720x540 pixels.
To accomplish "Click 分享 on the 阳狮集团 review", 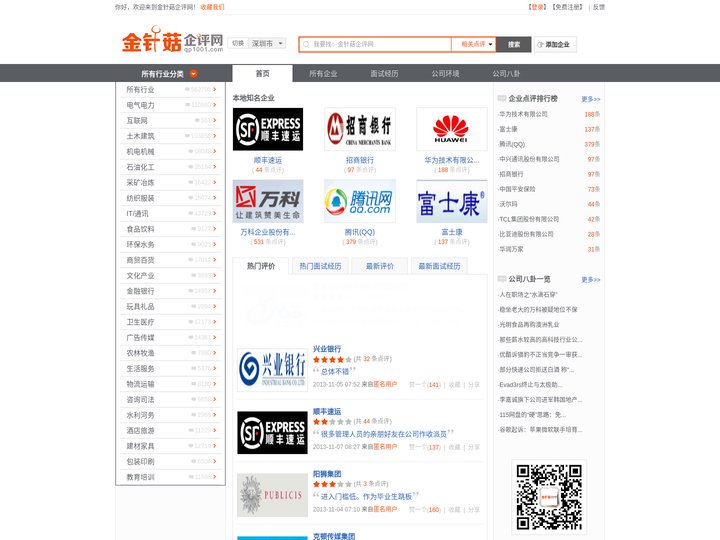I will pyautogui.click(x=474, y=510).
